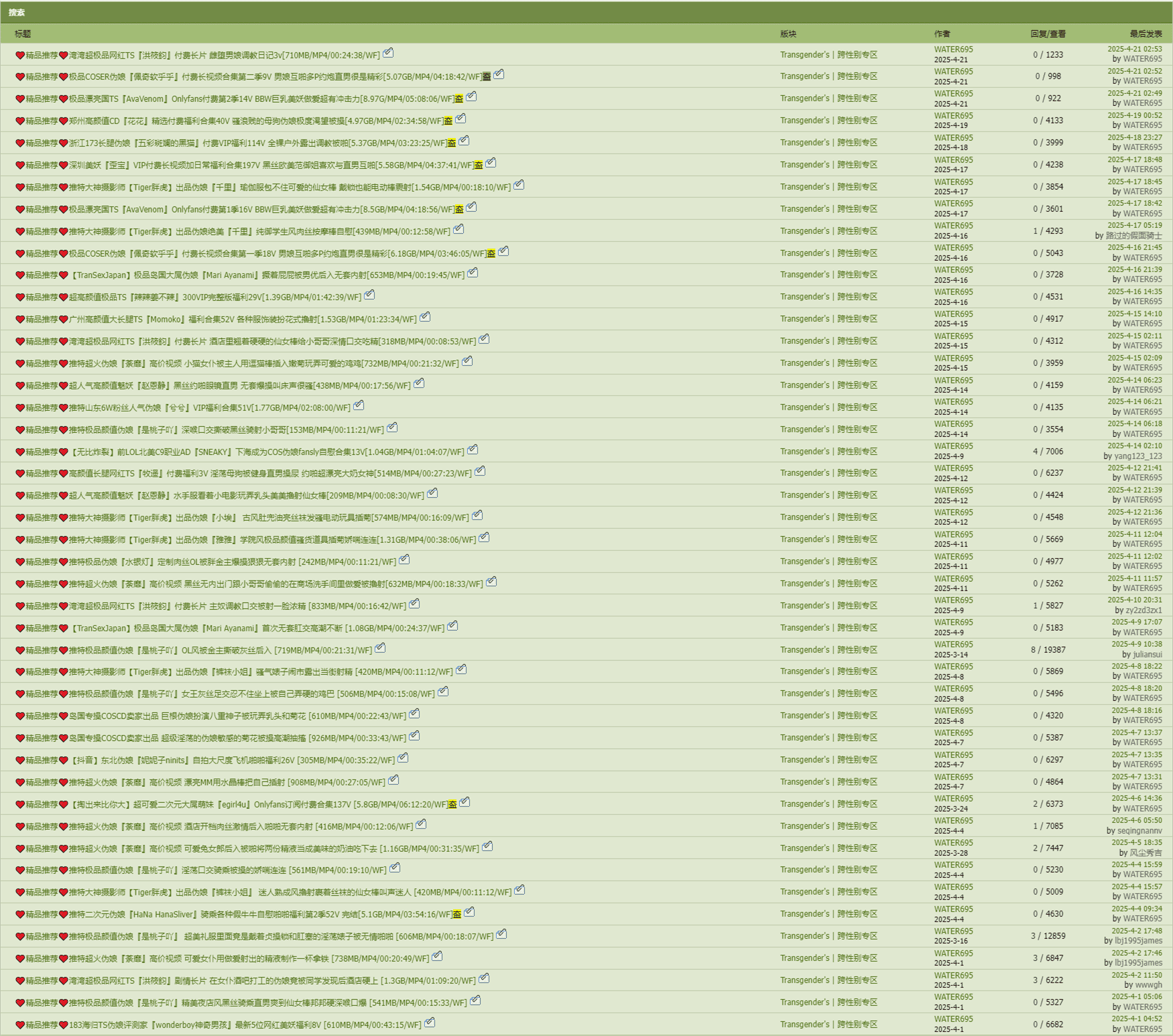The height and width of the screenshot is (1036, 1173).
Task: Click the first red heart icon in the top row
Action: (20, 56)
